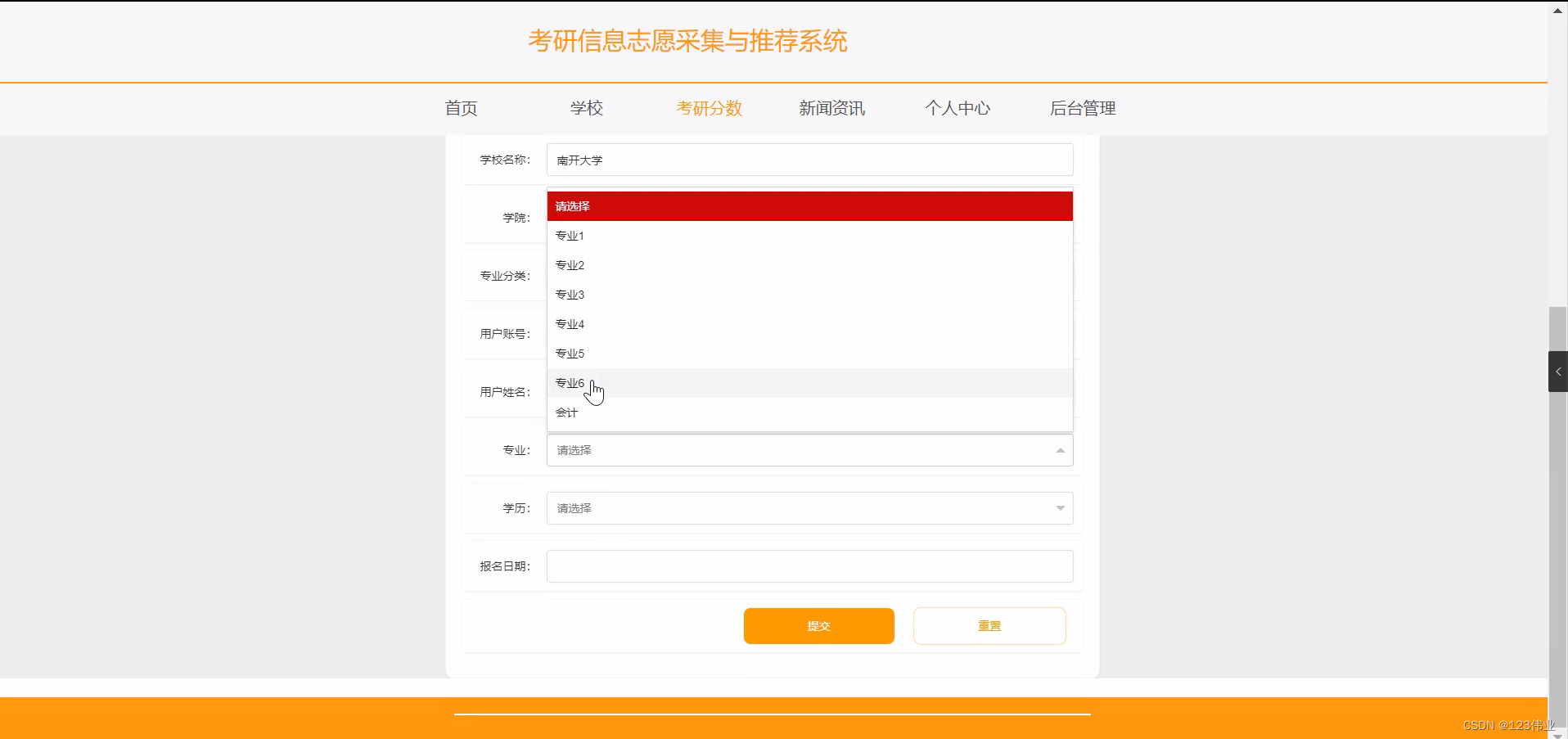The width and height of the screenshot is (1568, 739).
Task: Enter 后台管理 from the top navigation
Action: (1082, 107)
